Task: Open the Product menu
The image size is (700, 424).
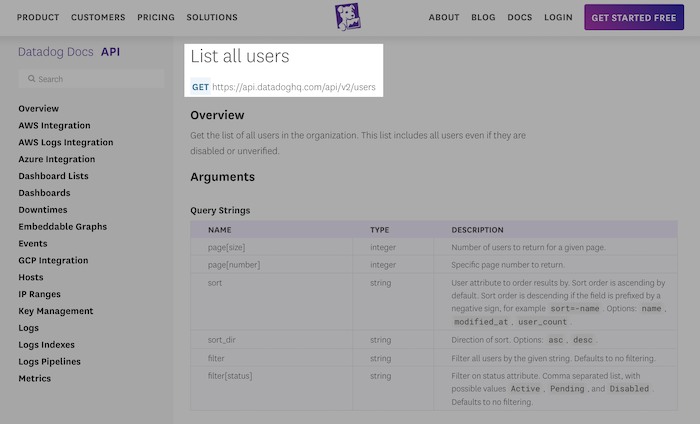Action: [x=38, y=18]
